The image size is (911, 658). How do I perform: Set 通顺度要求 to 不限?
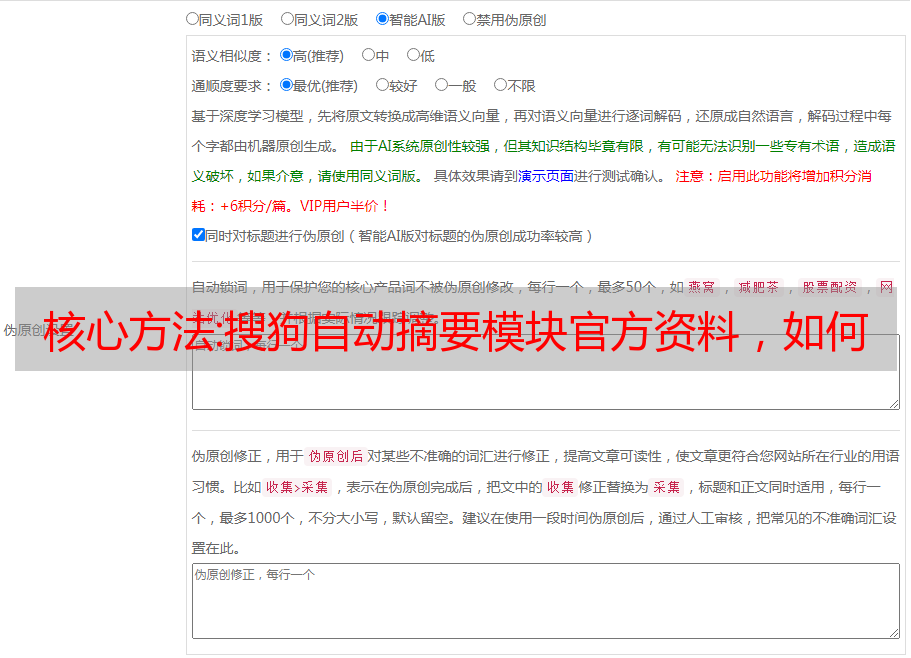[500, 85]
